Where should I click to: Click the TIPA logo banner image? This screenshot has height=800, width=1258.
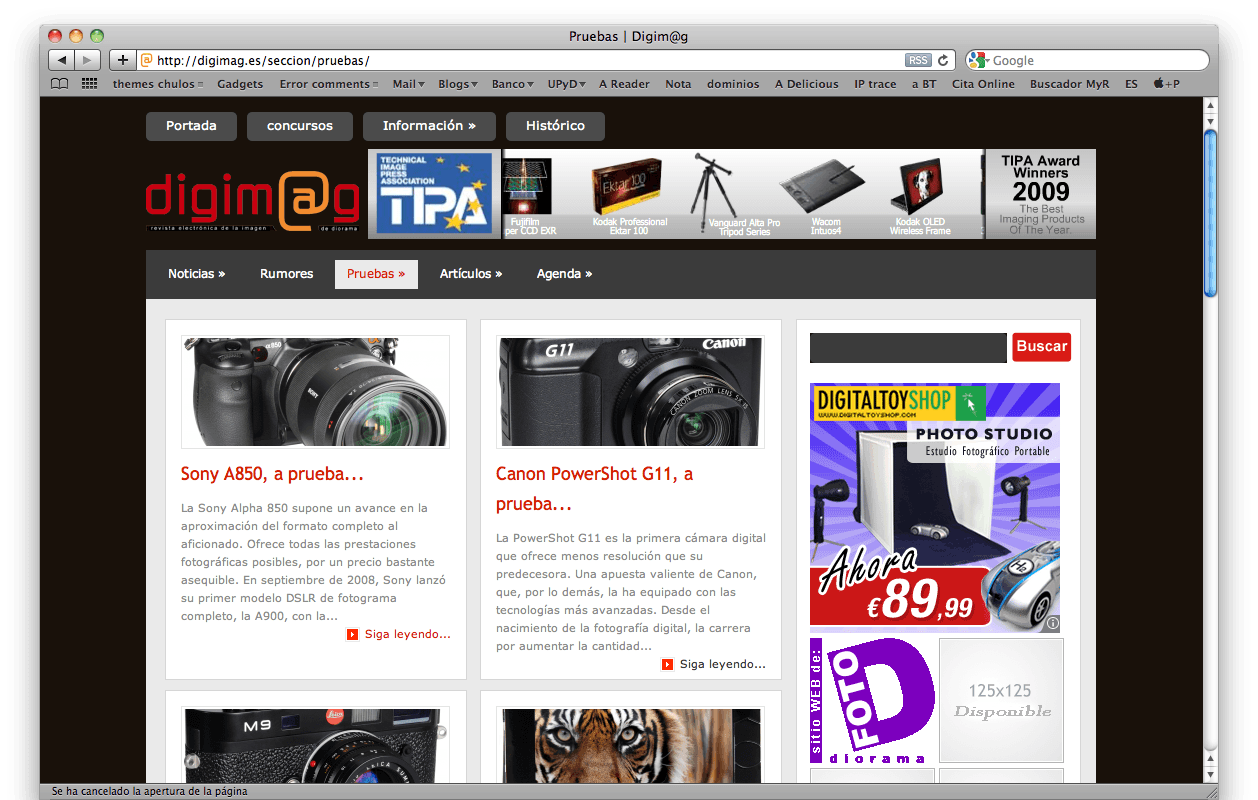[435, 194]
